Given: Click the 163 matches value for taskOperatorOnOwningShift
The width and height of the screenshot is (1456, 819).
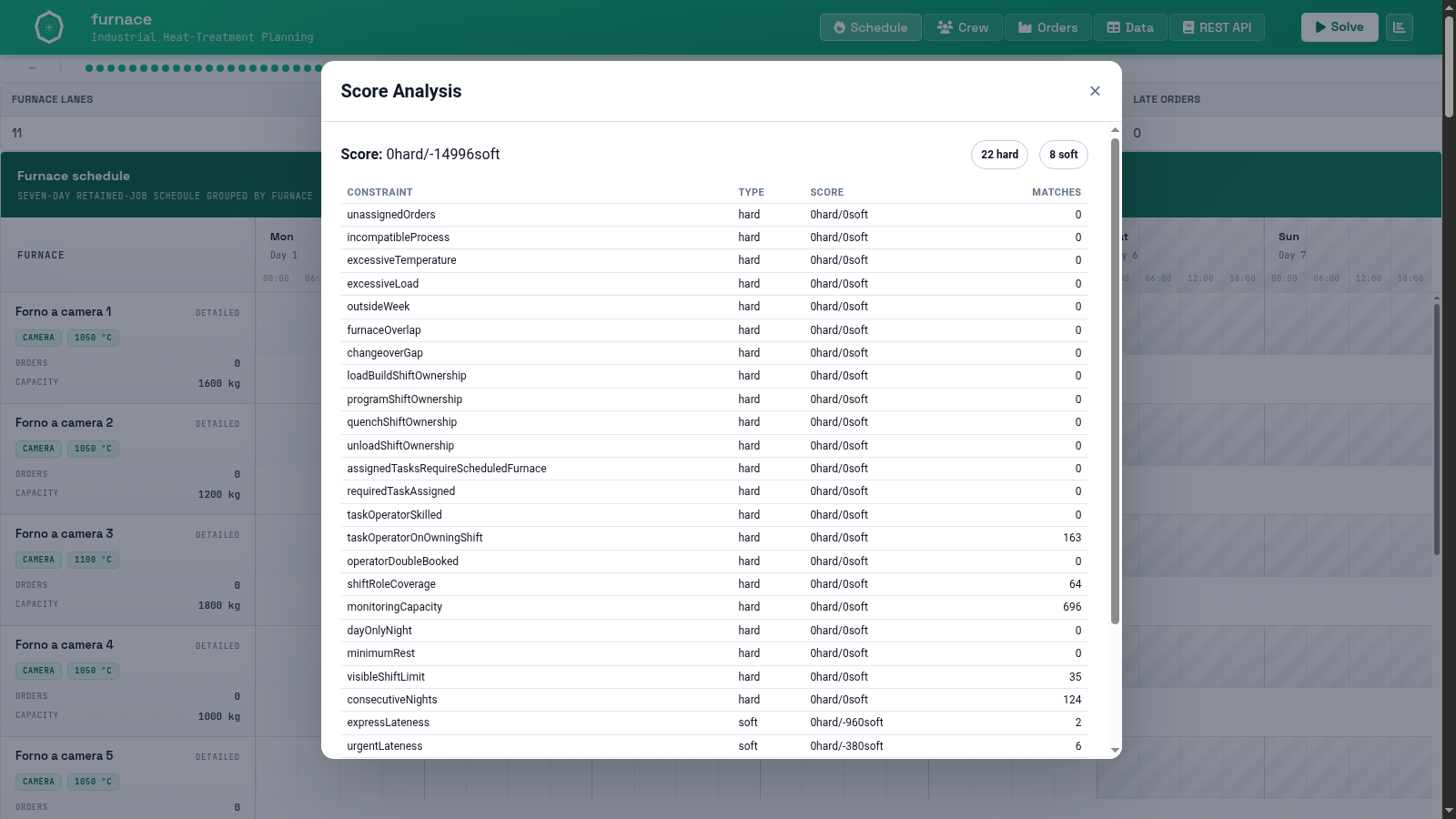Looking at the screenshot, I should point(1072,538).
